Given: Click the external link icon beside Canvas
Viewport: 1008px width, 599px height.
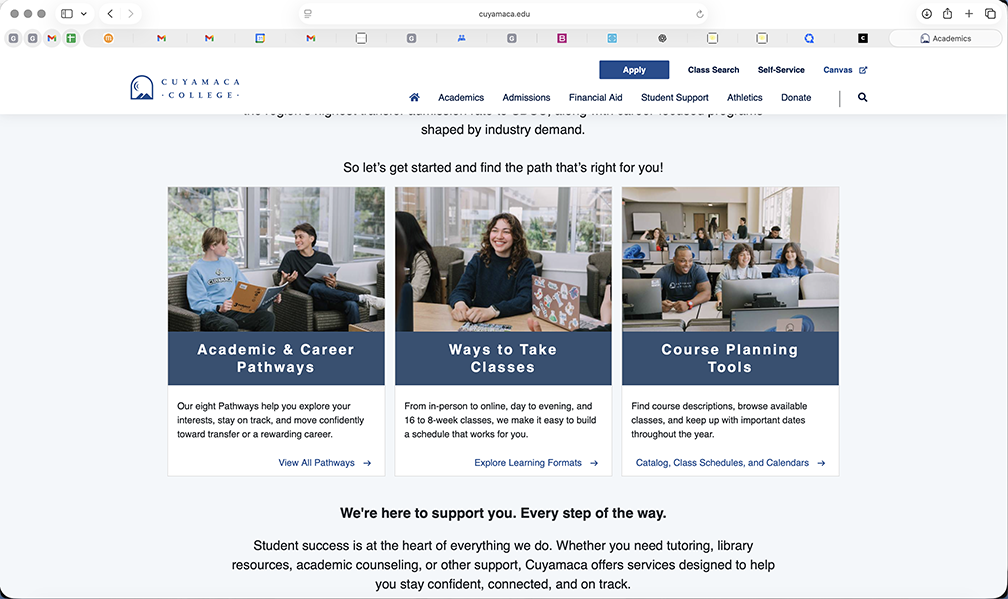Looking at the screenshot, I should coord(863,70).
